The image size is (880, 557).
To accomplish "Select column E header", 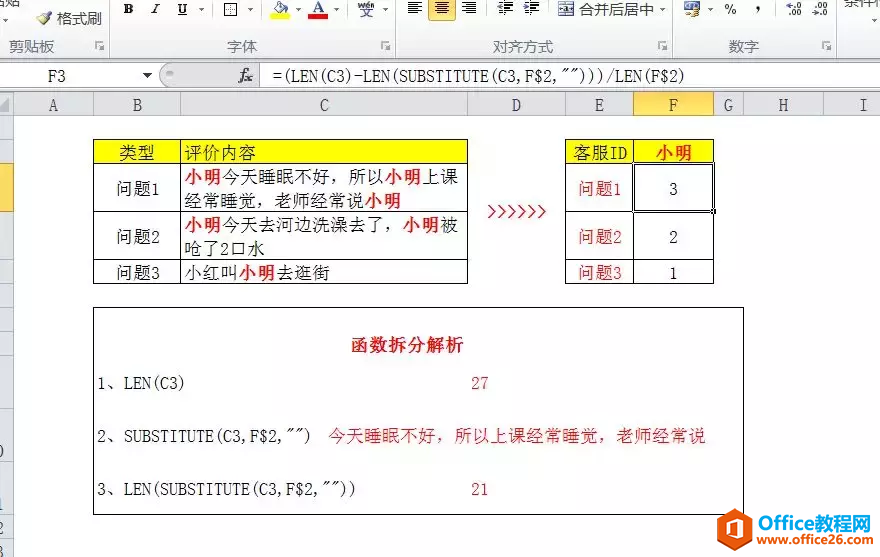I will (x=599, y=105).
